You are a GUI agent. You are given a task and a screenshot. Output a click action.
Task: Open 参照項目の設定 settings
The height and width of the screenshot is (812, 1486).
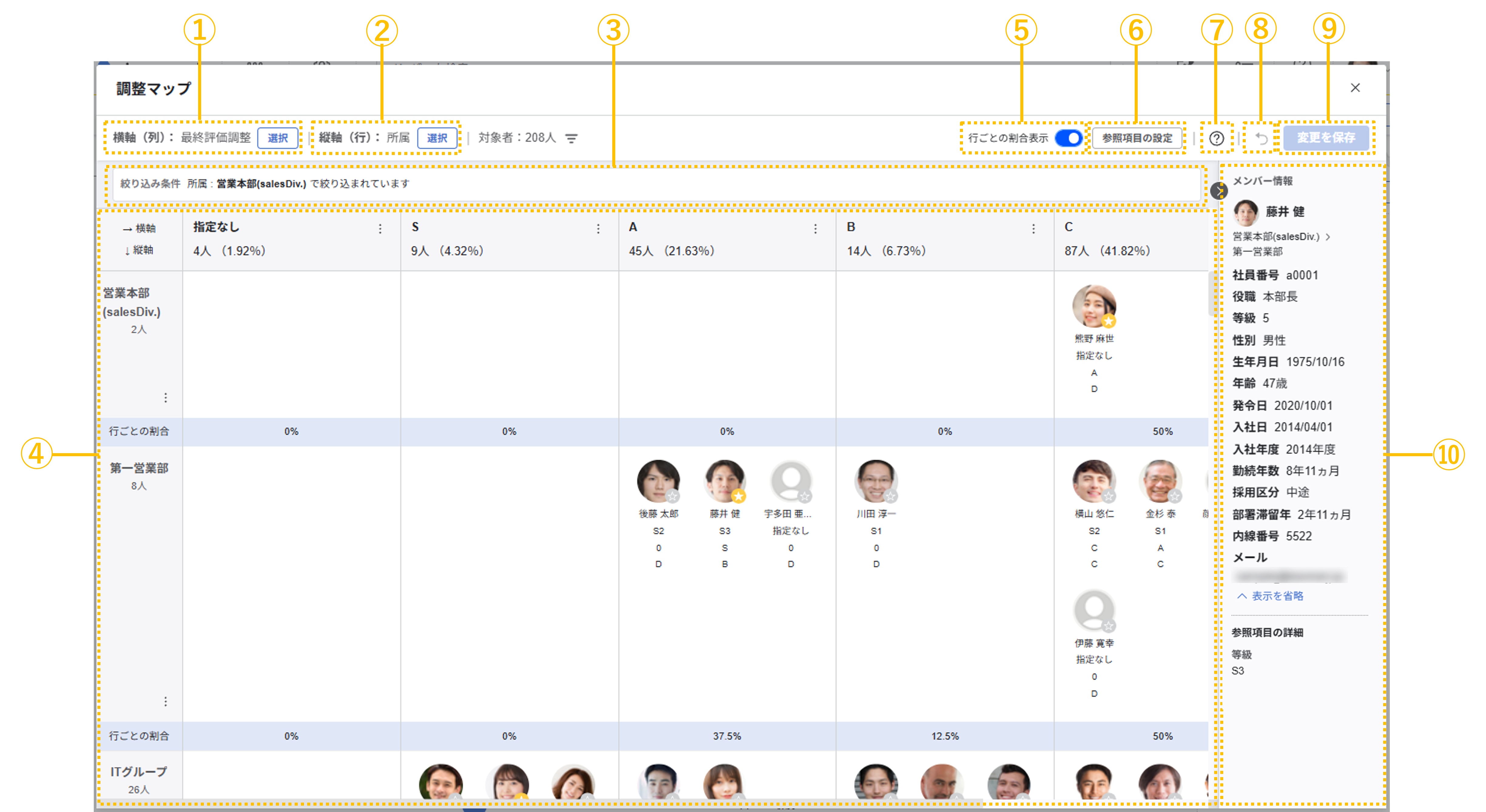tap(1137, 138)
